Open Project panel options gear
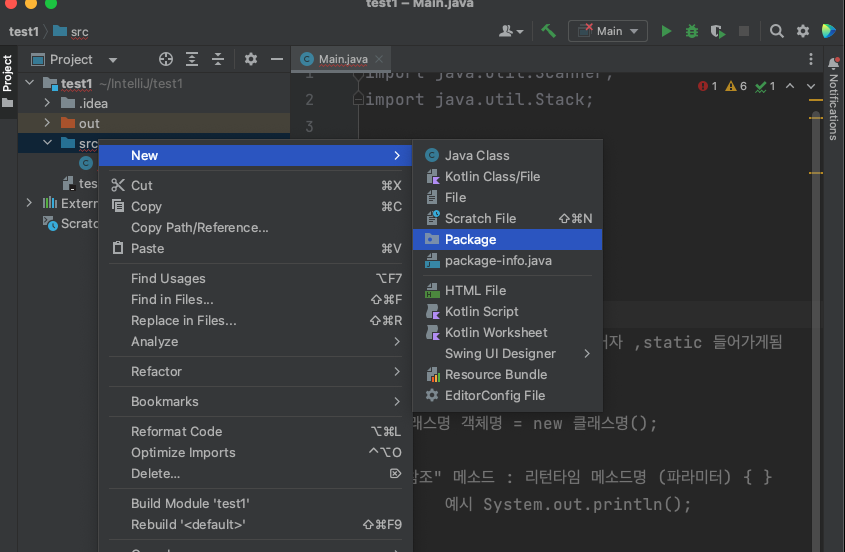The image size is (845, 552). pyautogui.click(x=251, y=59)
